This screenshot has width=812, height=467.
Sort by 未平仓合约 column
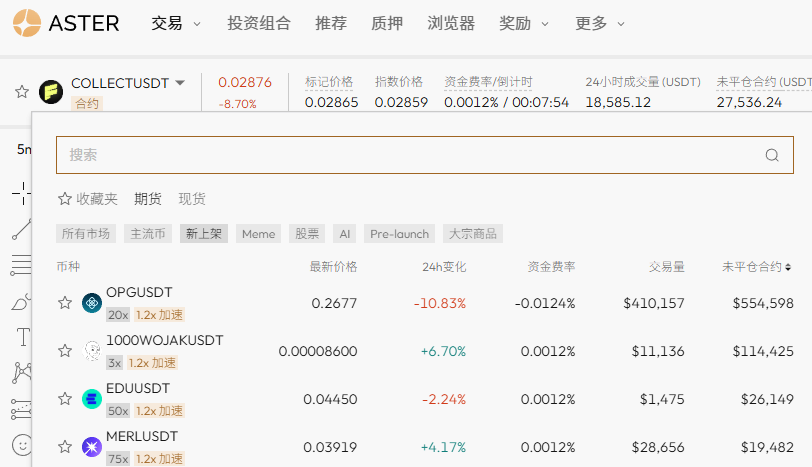pos(757,267)
